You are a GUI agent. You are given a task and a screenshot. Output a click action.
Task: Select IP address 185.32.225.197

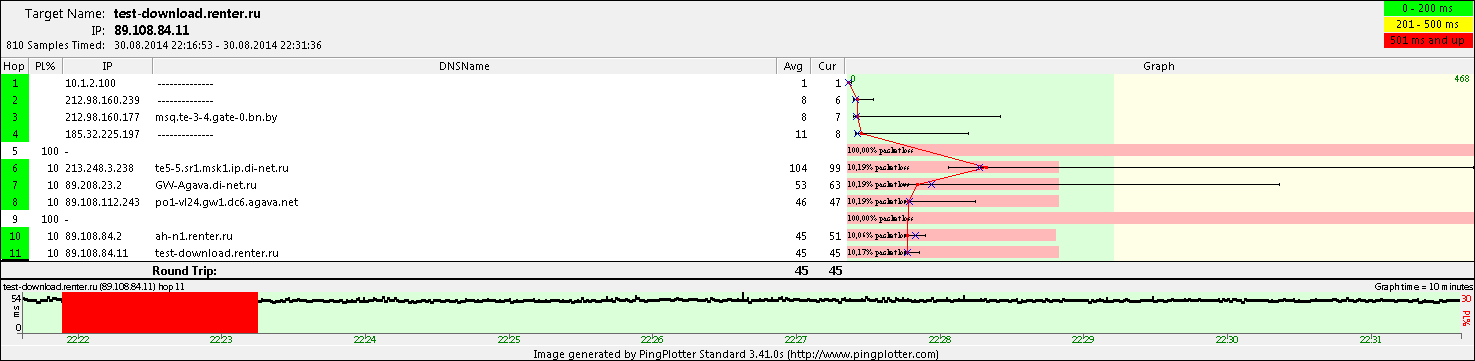[101, 134]
